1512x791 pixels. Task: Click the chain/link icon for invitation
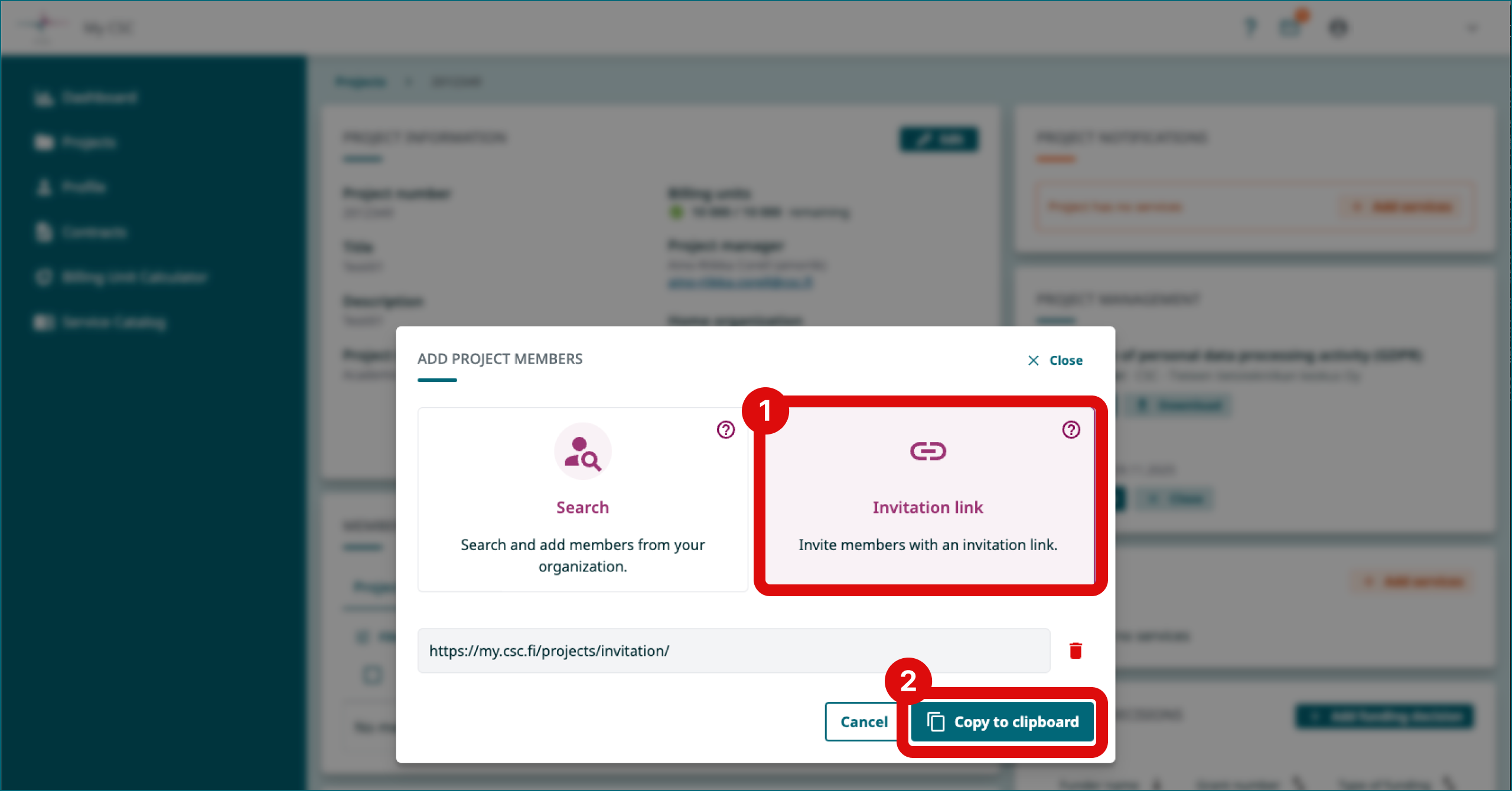pos(928,451)
